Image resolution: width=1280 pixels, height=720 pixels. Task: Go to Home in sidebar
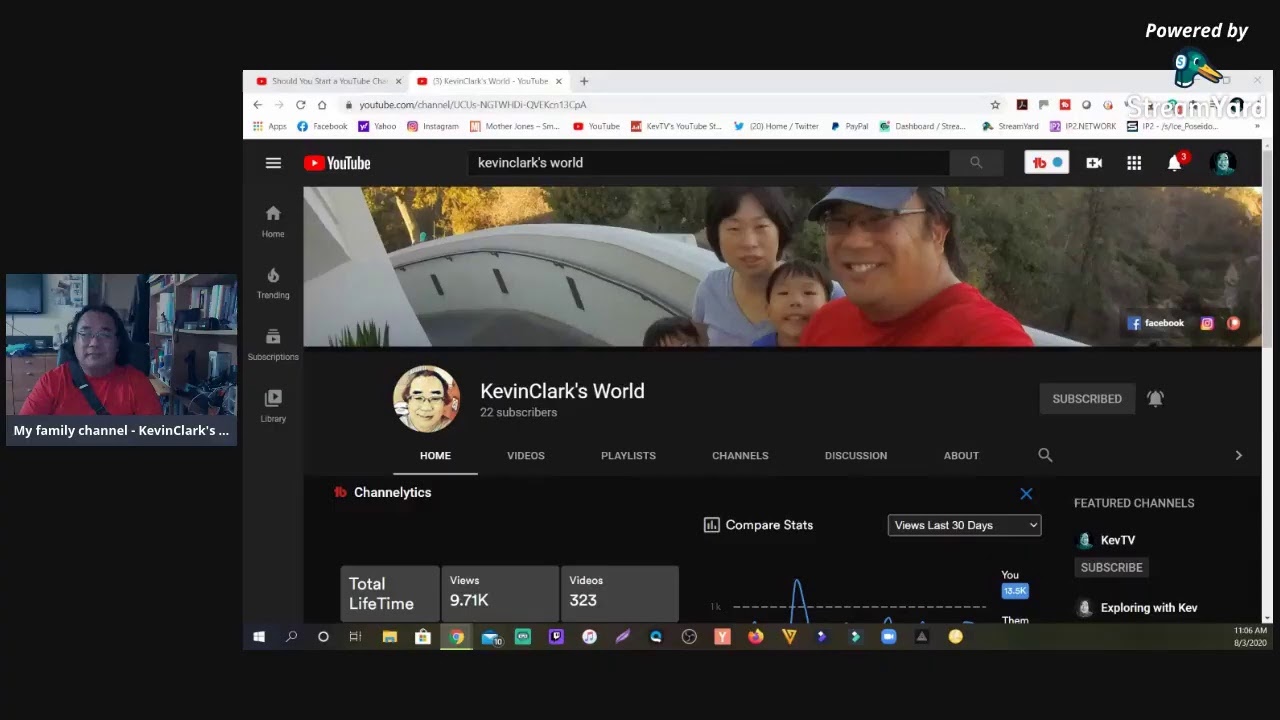click(x=273, y=221)
